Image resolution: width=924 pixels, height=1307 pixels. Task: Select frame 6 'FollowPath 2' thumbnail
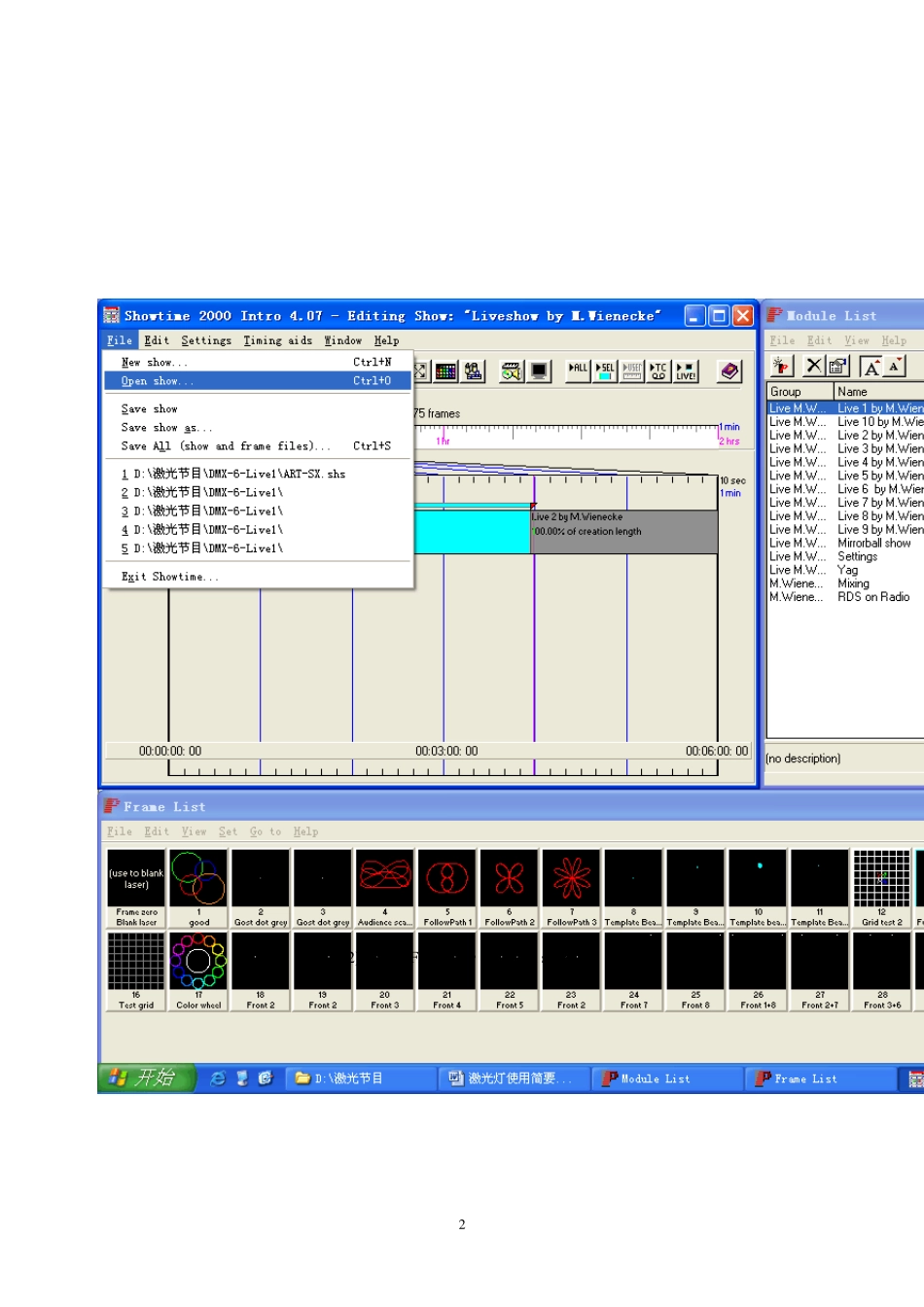pos(510,889)
